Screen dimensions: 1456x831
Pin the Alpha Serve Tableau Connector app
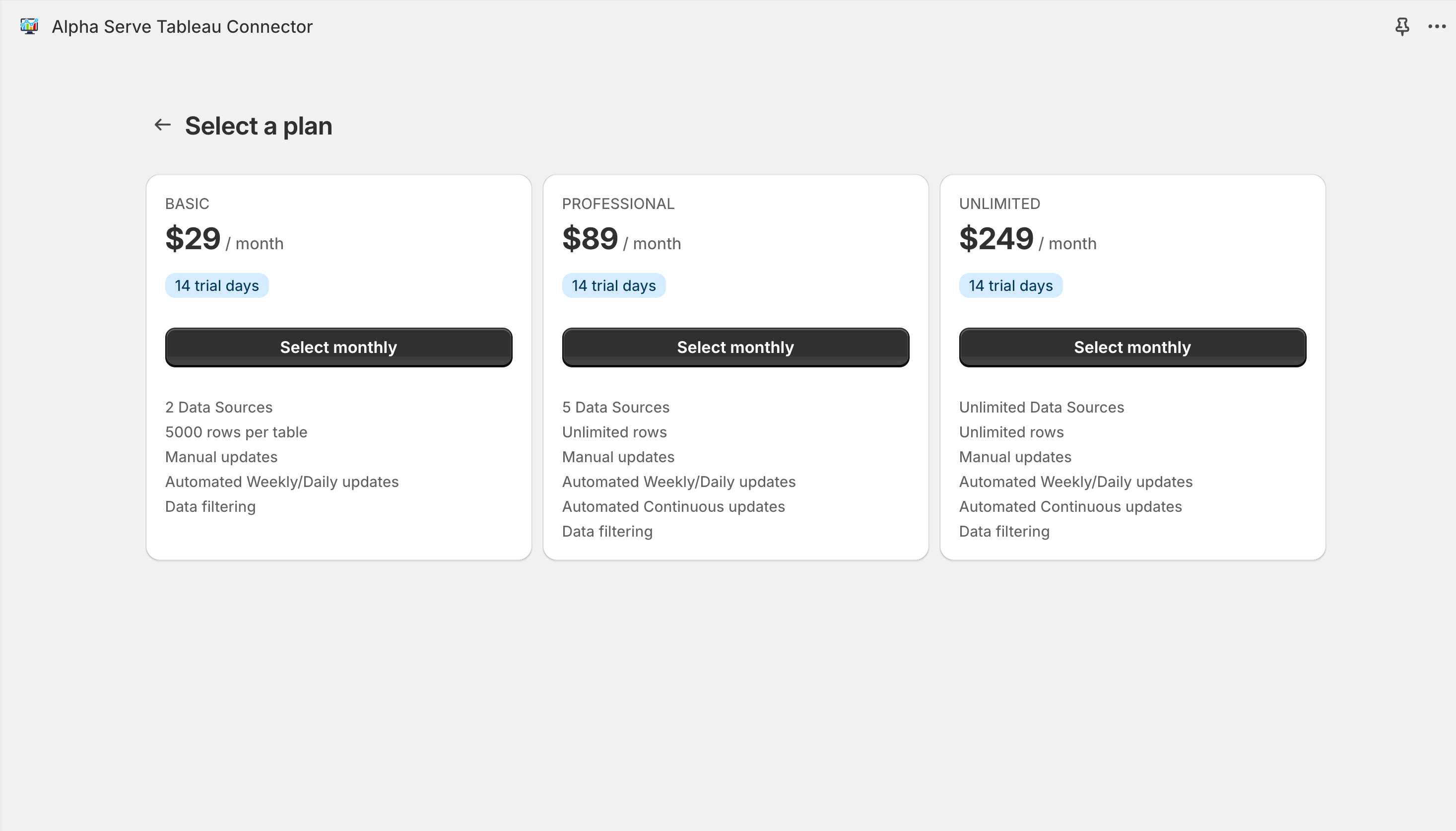pyautogui.click(x=1402, y=26)
